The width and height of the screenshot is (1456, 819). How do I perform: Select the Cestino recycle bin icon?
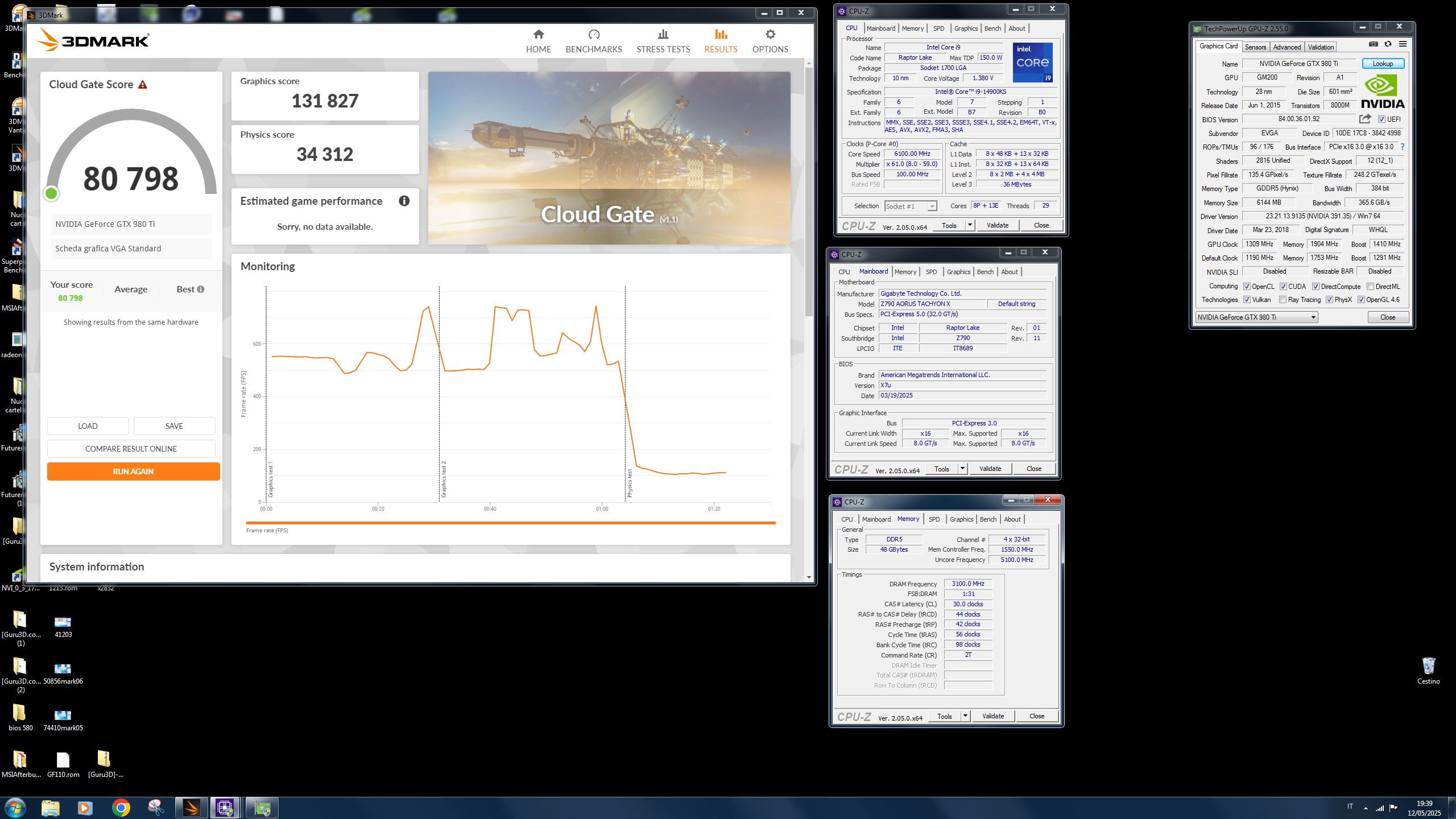click(x=1428, y=671)
